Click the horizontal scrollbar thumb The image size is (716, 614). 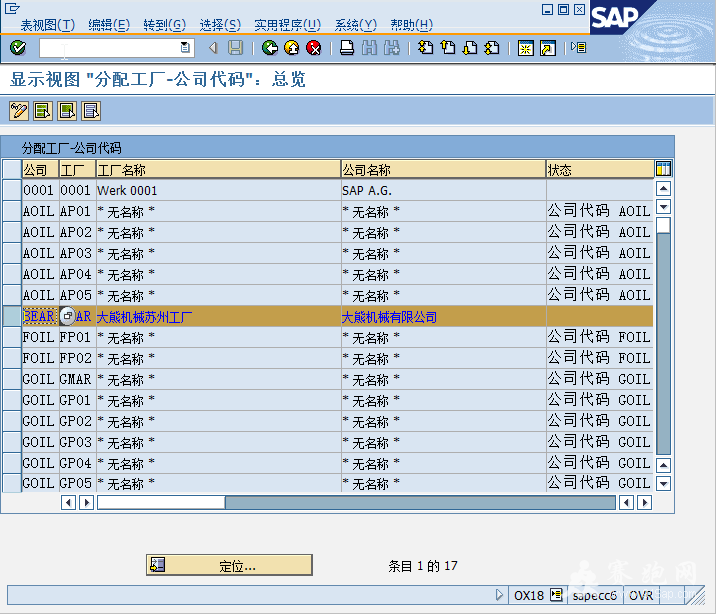click(x=161, y=503)
